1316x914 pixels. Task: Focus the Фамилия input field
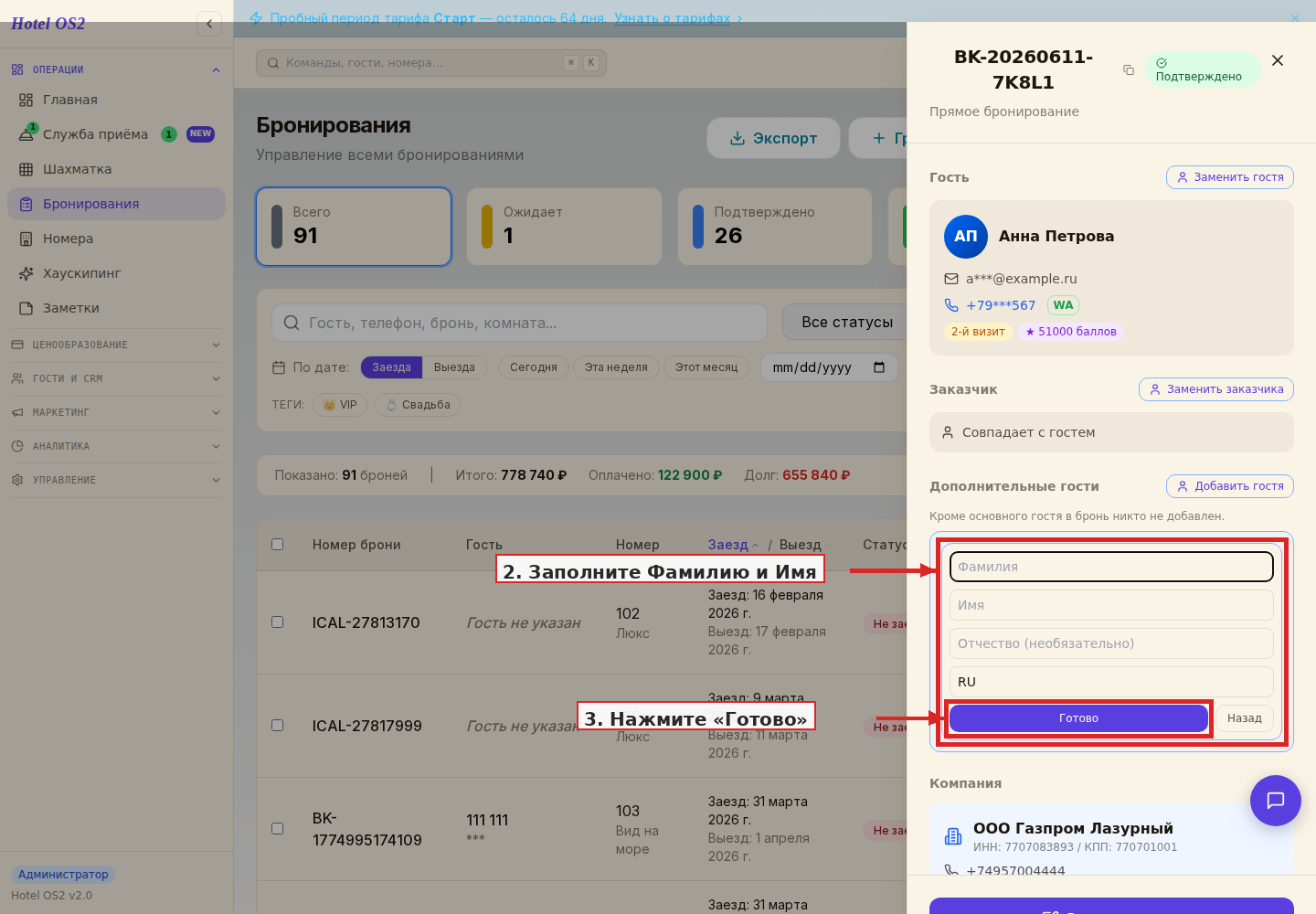1111,567
